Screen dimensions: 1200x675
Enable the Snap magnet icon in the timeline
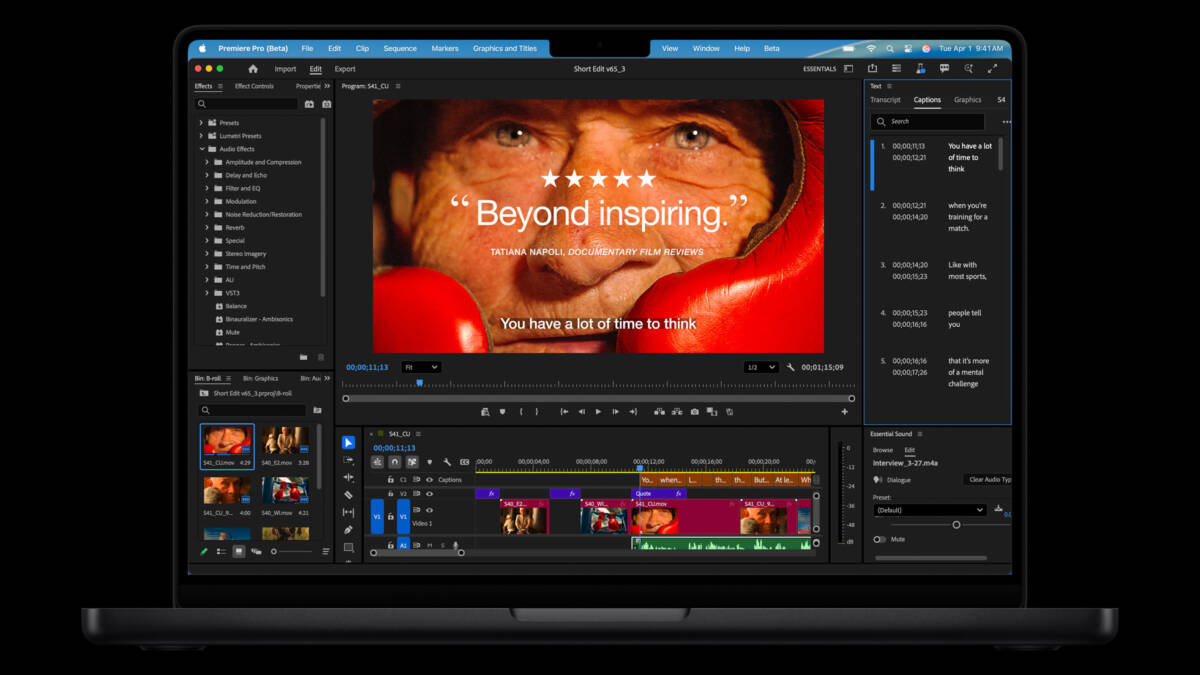(x=395, y=461)
